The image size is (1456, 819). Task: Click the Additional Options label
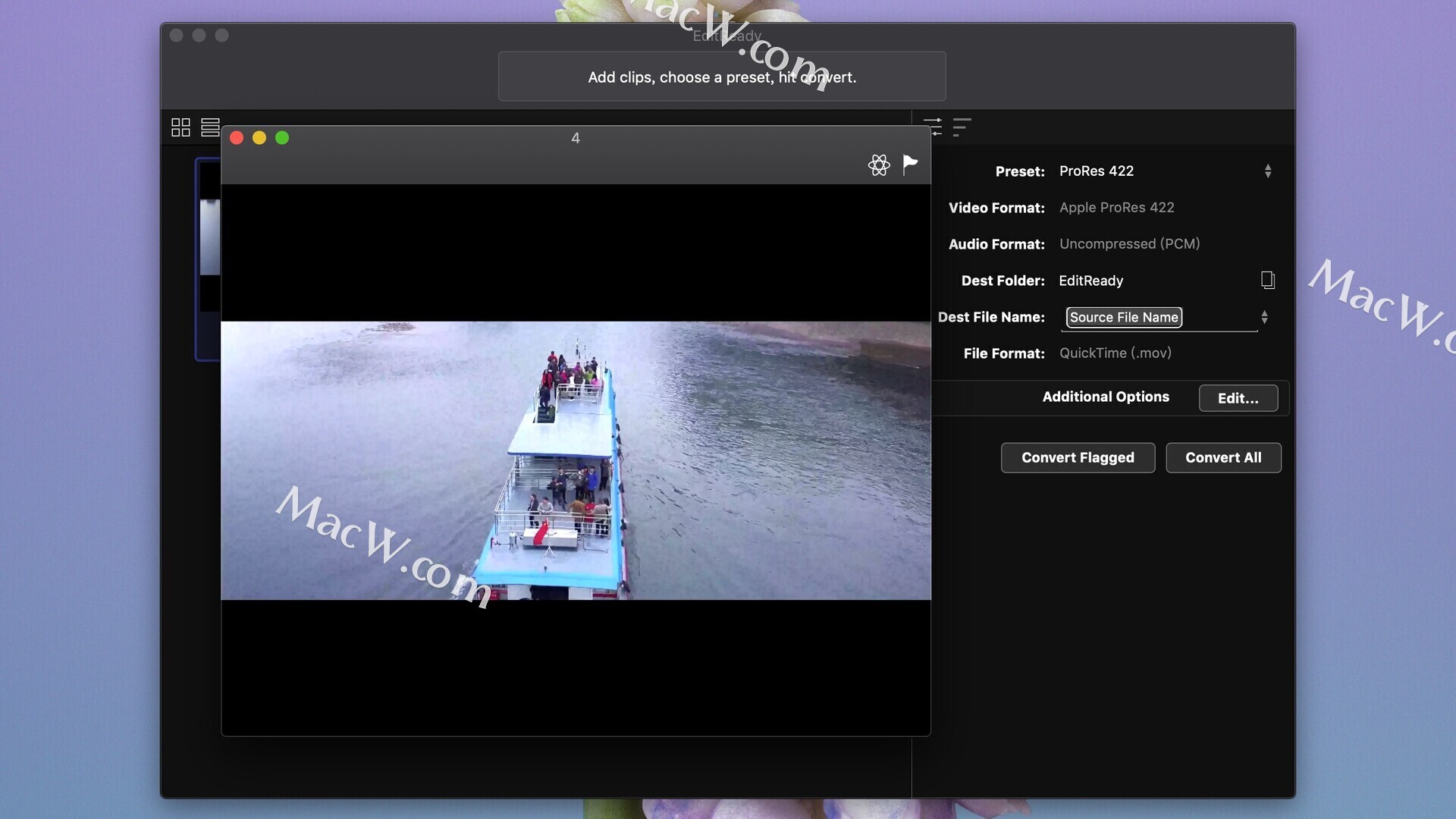(x=1106, y=397)
